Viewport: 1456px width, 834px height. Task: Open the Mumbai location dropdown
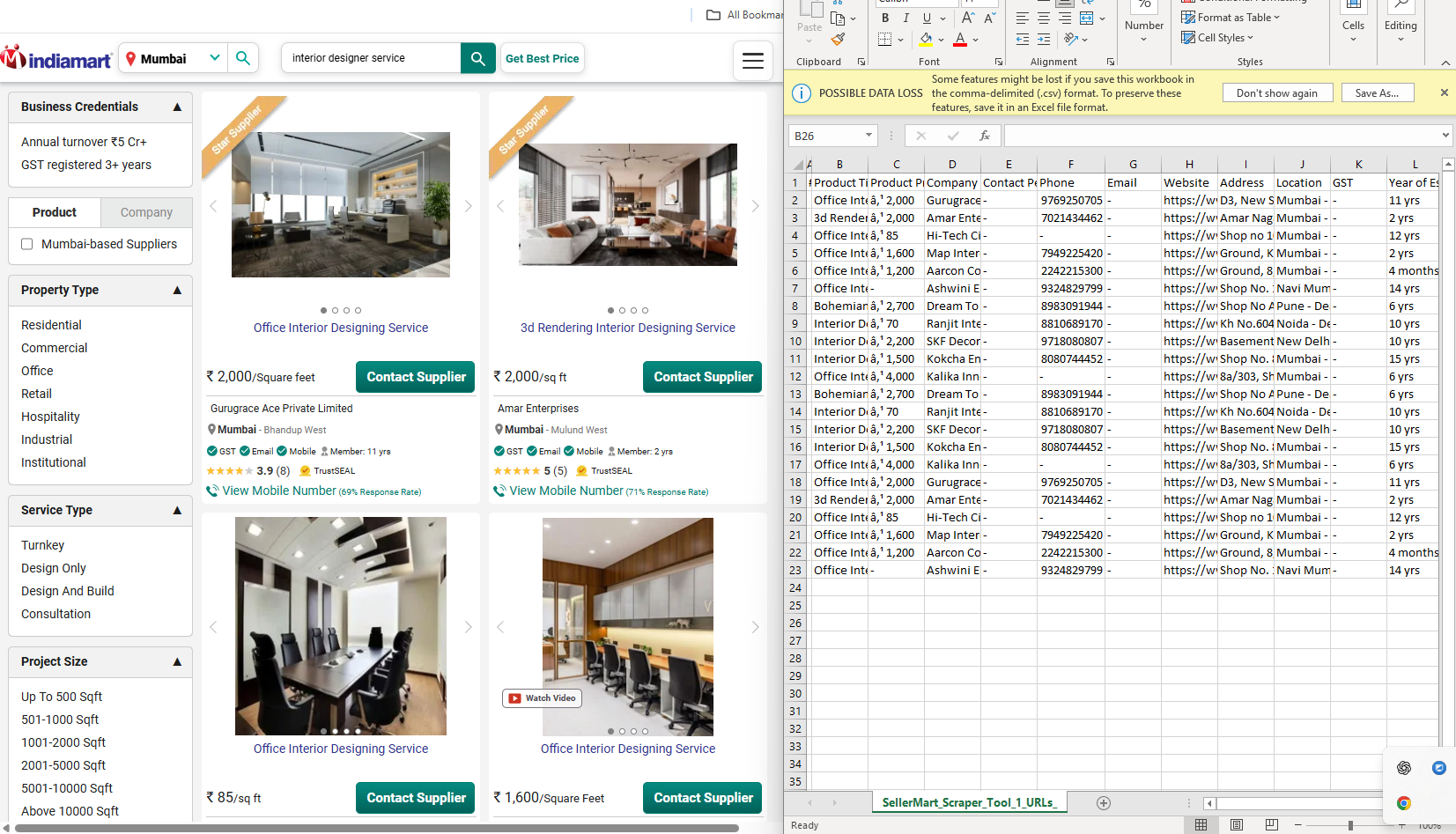tap(214, 58)
